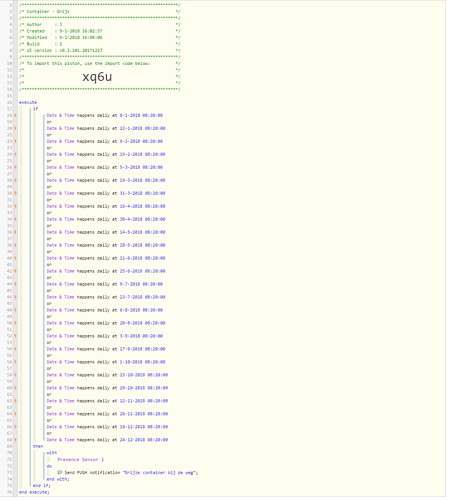The height and width of the screenshot is (500, 449).
Task: Click the lightning bolt icon on line 18
Action: pos(15,115)
